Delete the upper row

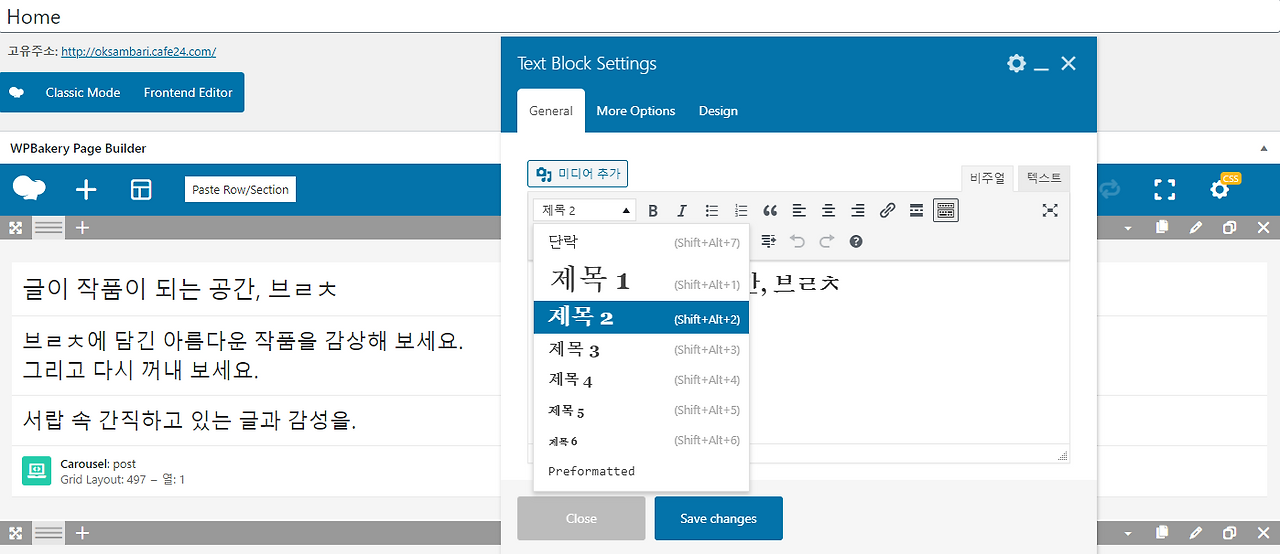[x=1263, y=228]
